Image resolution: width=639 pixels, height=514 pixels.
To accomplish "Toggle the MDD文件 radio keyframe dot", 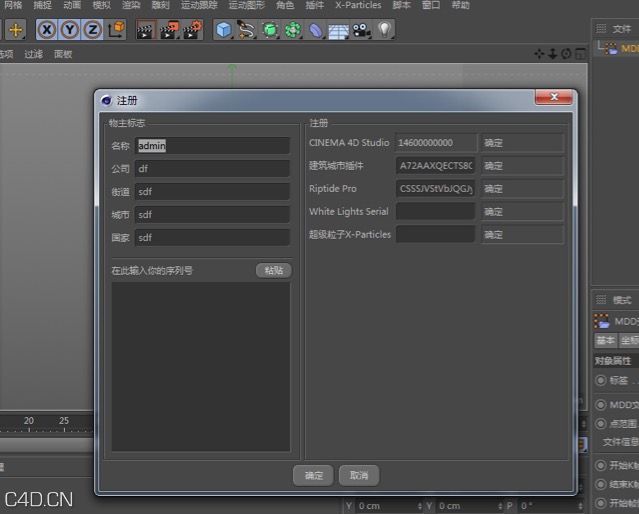I will pos(600,405).
